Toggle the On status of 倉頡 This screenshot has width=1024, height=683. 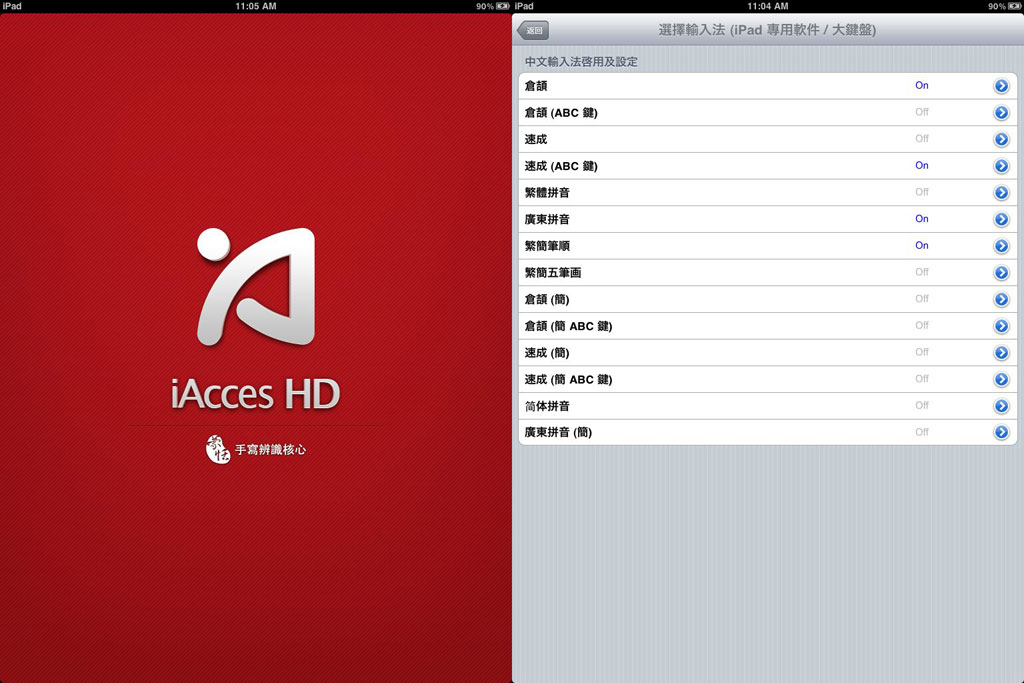[x=921, y=86]
